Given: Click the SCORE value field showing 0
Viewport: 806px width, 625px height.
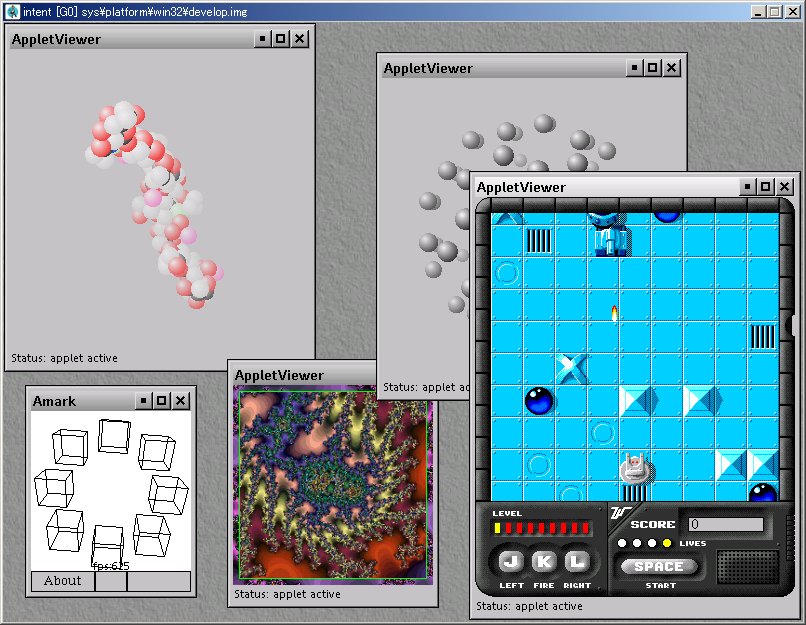Looking at the screenshot, I should coord(726,524).
